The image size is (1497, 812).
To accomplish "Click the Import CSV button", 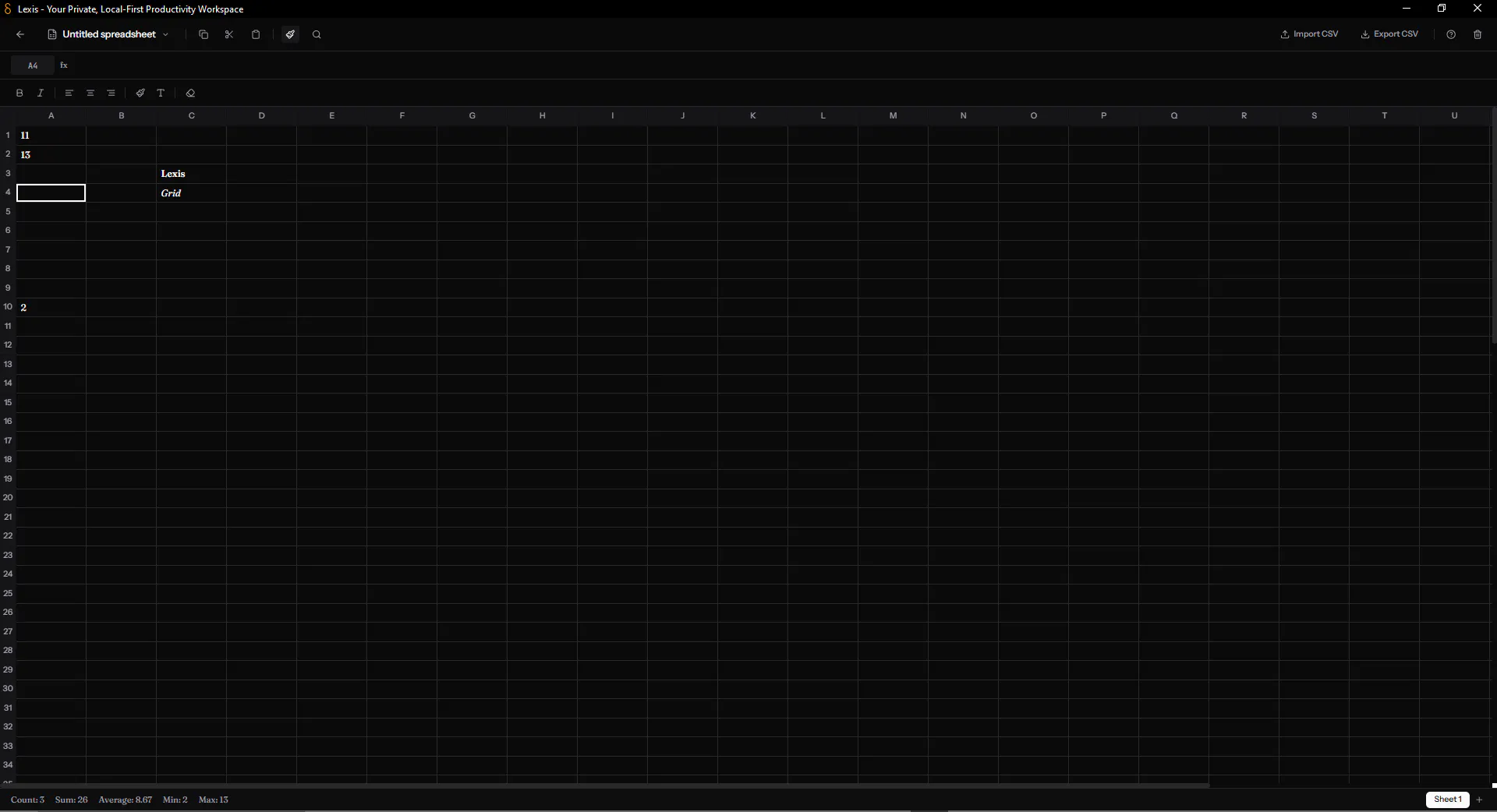I will pyautogui.click(x=1309, y=34).
